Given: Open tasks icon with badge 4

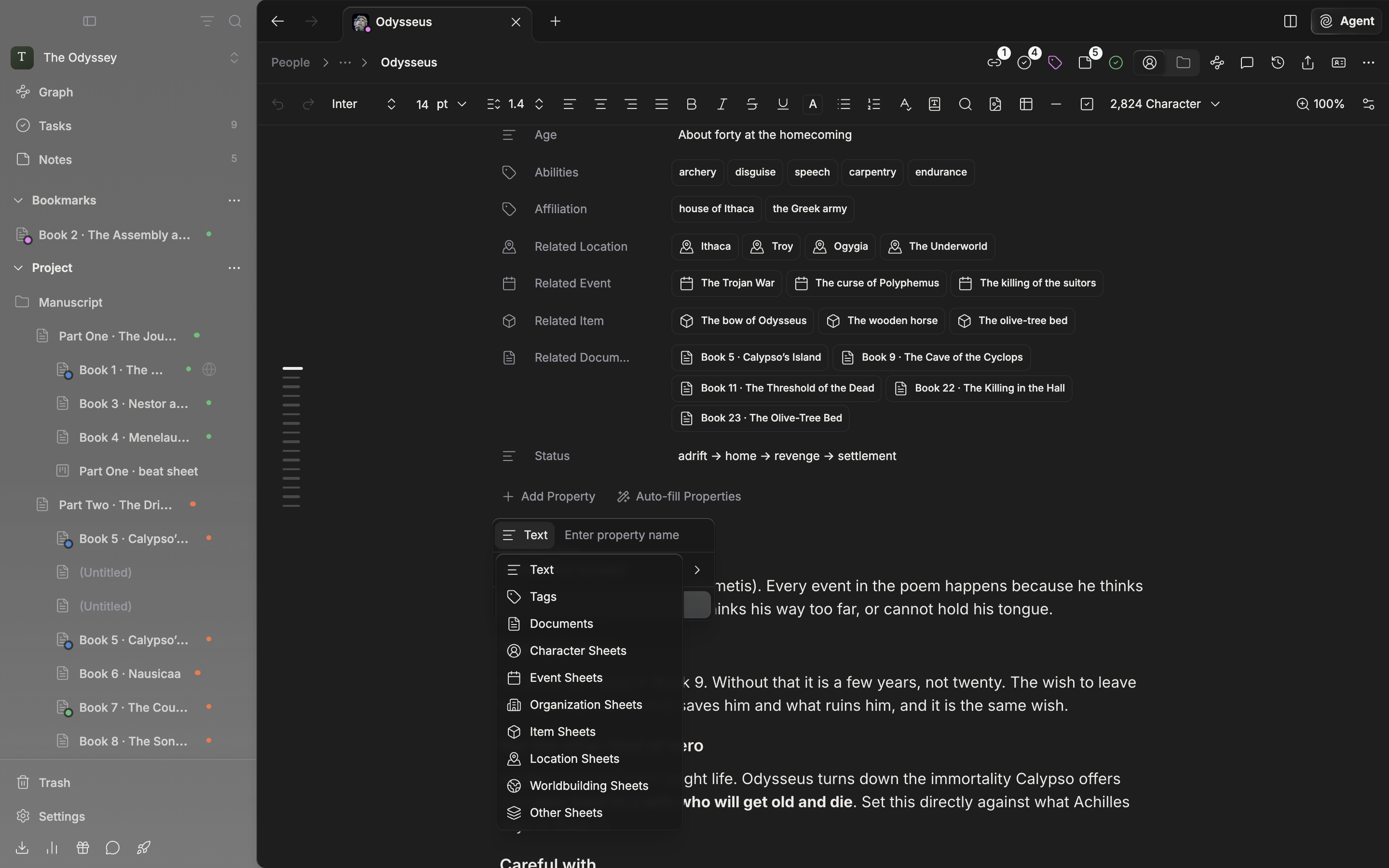Looking at the screenshot, I should point(1024,63).
